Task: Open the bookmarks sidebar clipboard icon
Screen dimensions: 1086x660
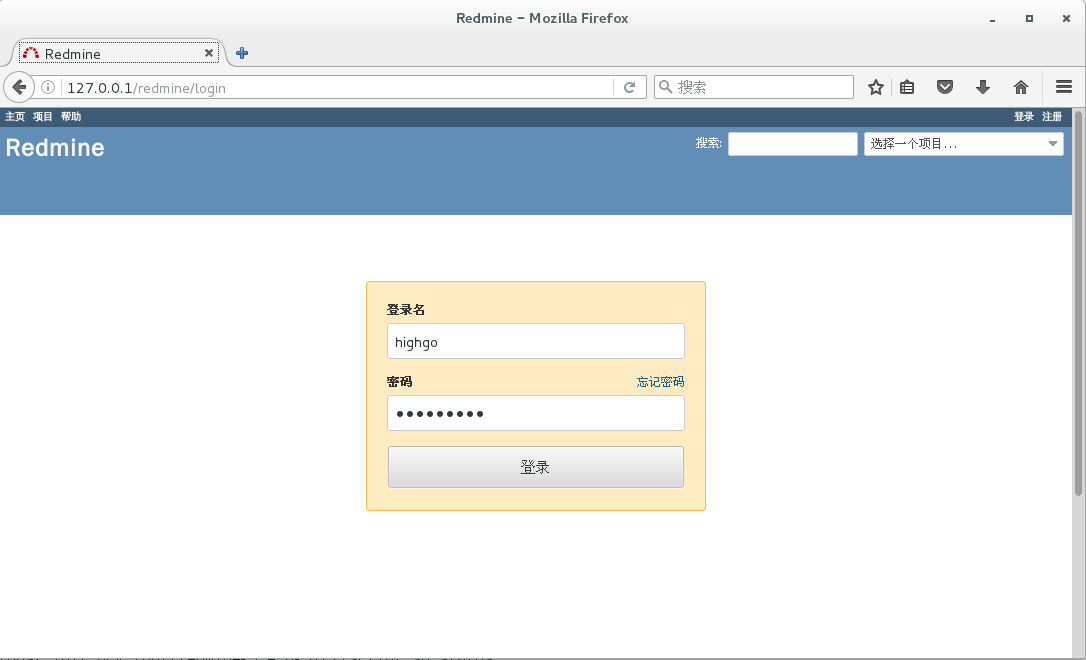Action: (907, 87)
